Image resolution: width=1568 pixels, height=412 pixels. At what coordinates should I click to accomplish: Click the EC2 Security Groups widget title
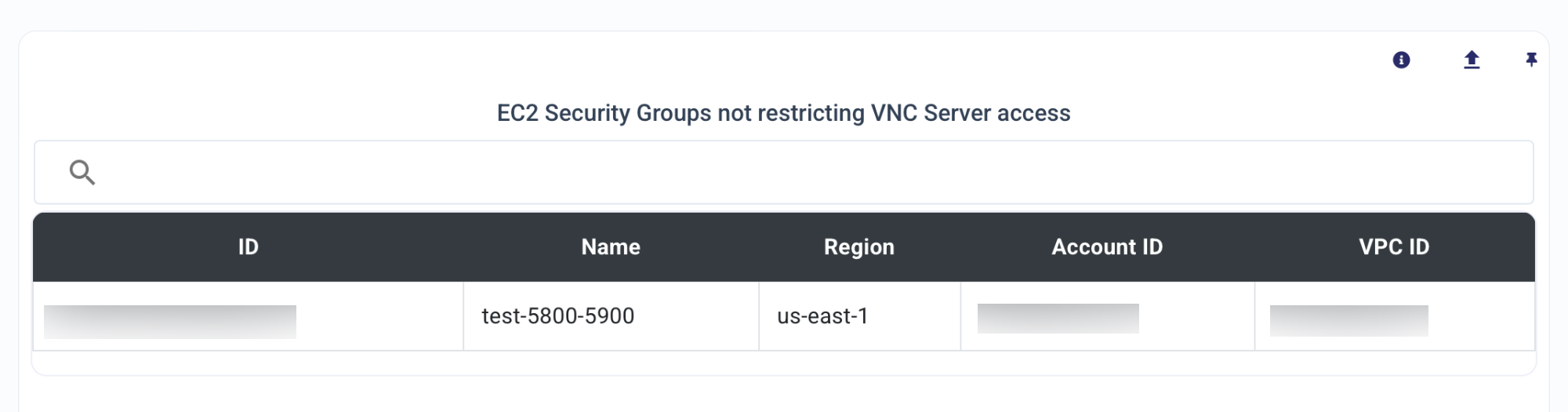[783, 113]
